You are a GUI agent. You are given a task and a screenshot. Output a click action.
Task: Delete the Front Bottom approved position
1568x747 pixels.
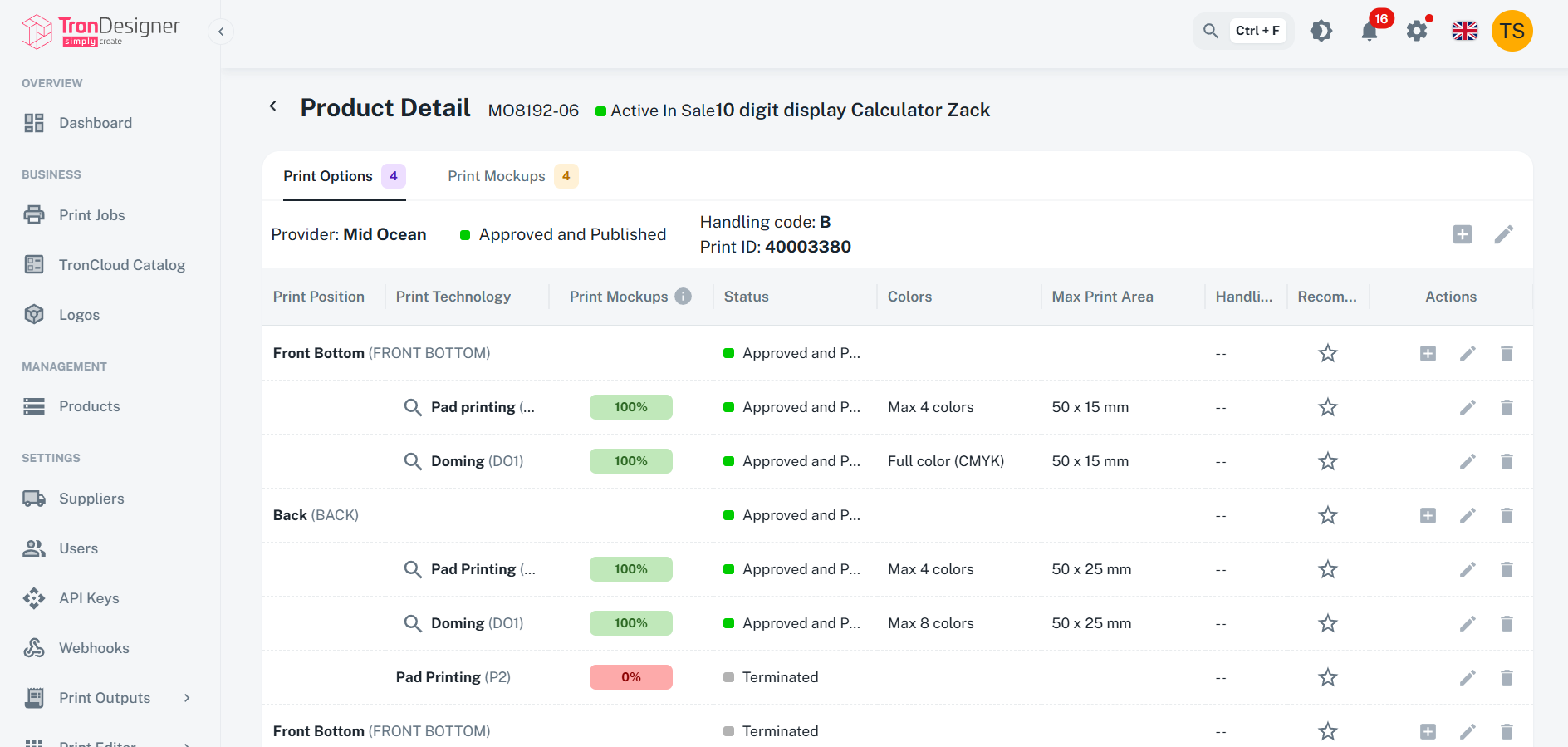(x=1507, y=353)
